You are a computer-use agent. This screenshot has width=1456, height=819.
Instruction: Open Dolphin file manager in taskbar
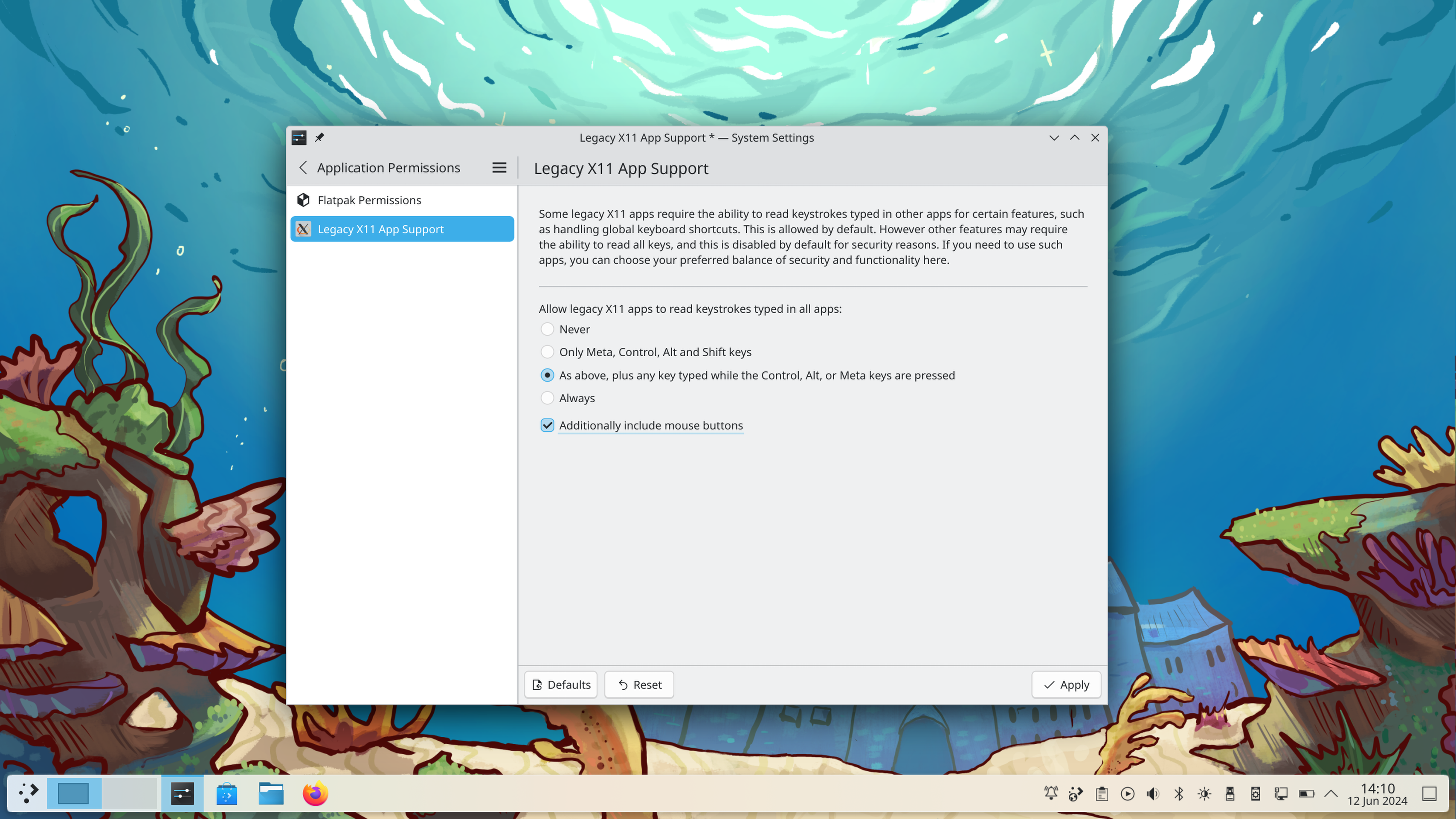(271, 793)
